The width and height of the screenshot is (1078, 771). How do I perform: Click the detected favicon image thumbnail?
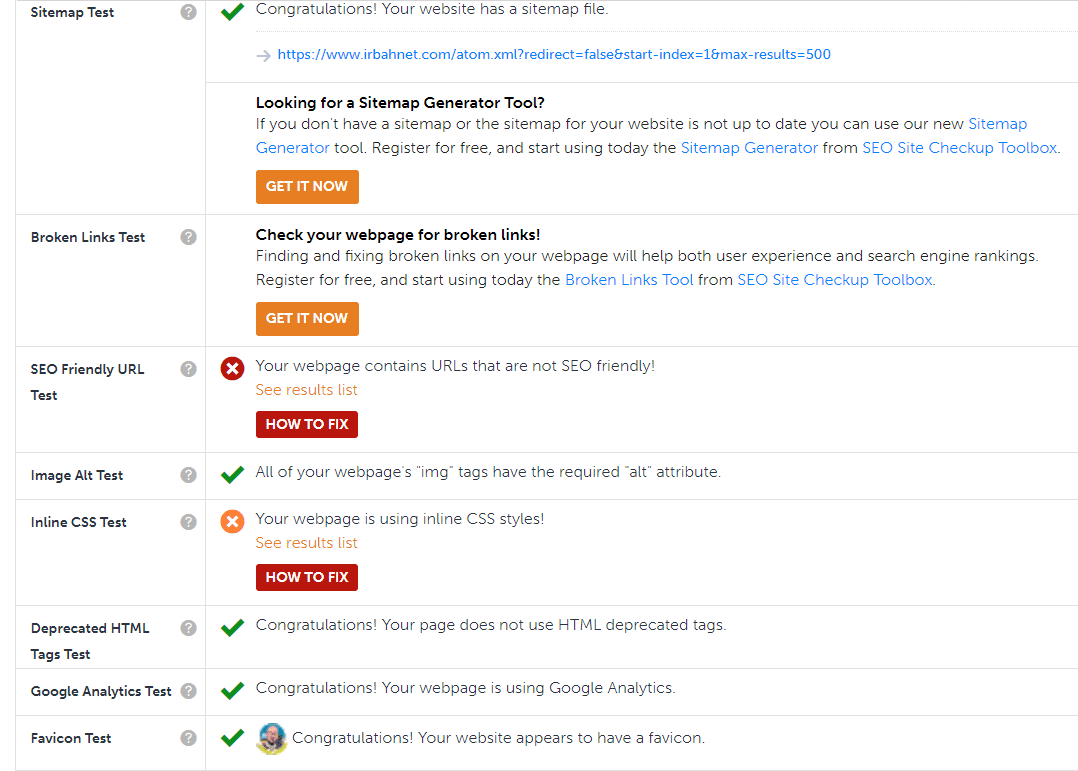pyautogui.click(x=271, y=739)
